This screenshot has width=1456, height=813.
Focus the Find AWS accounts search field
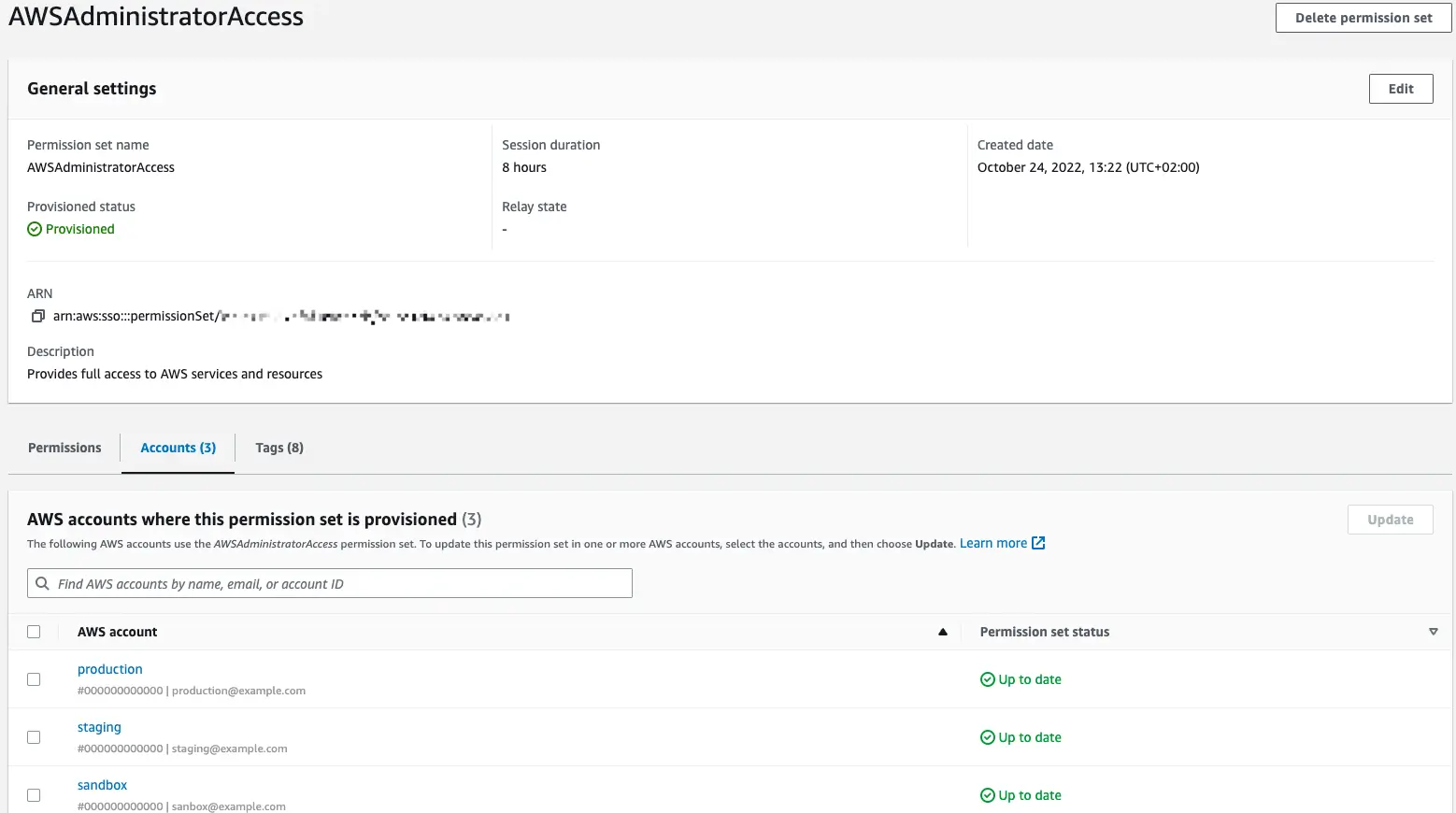[x=330, y=583]
